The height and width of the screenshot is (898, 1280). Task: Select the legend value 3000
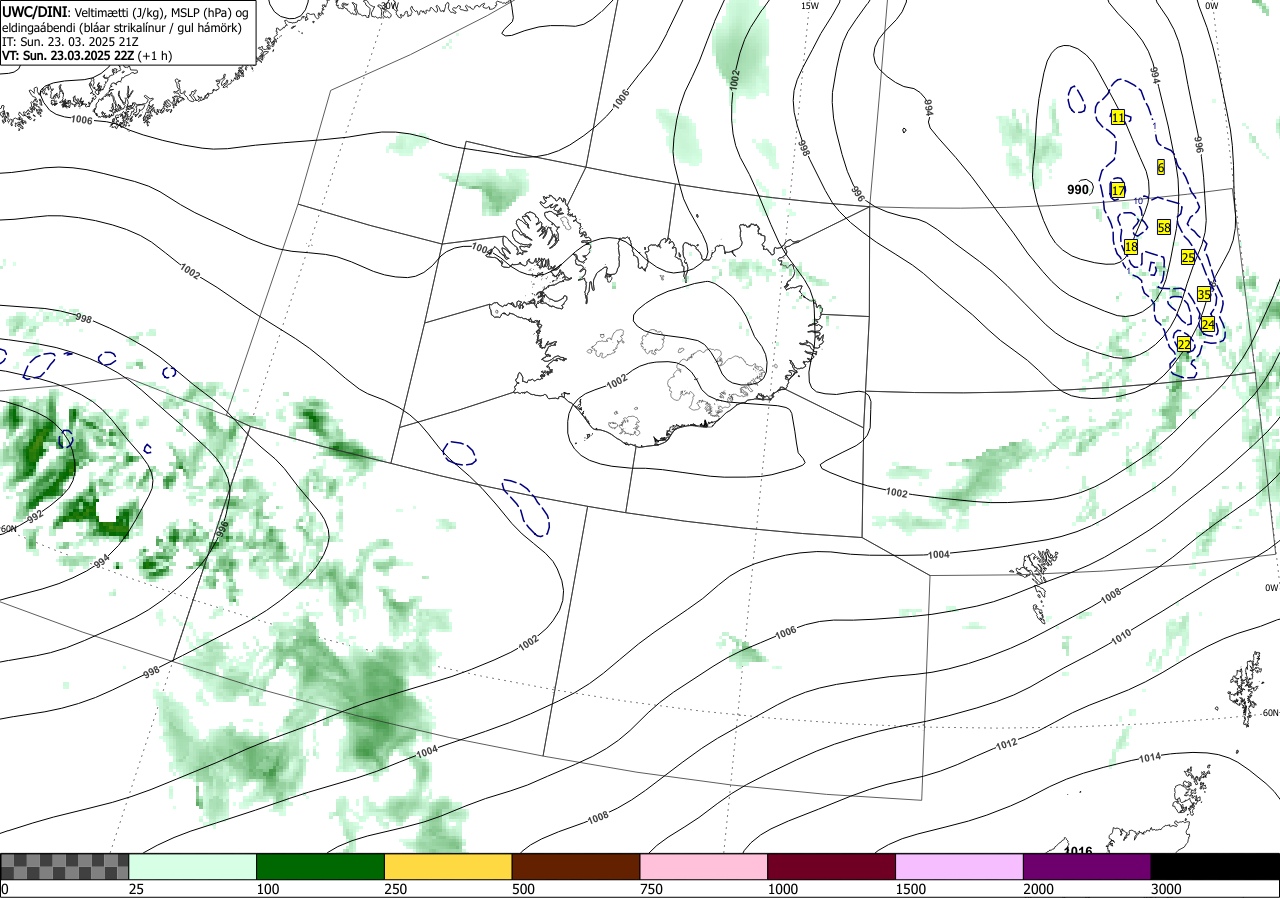(x=1166, y=889)
